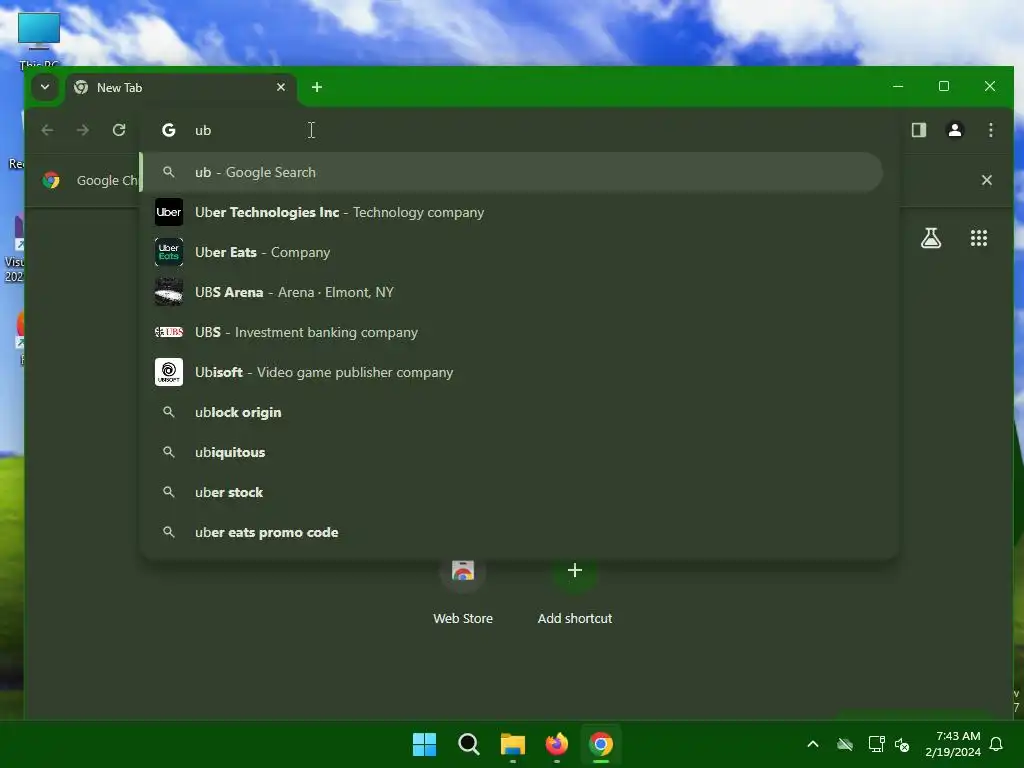
Task: Open File Explorer from taskbar
Action: [x=513, y=744]
